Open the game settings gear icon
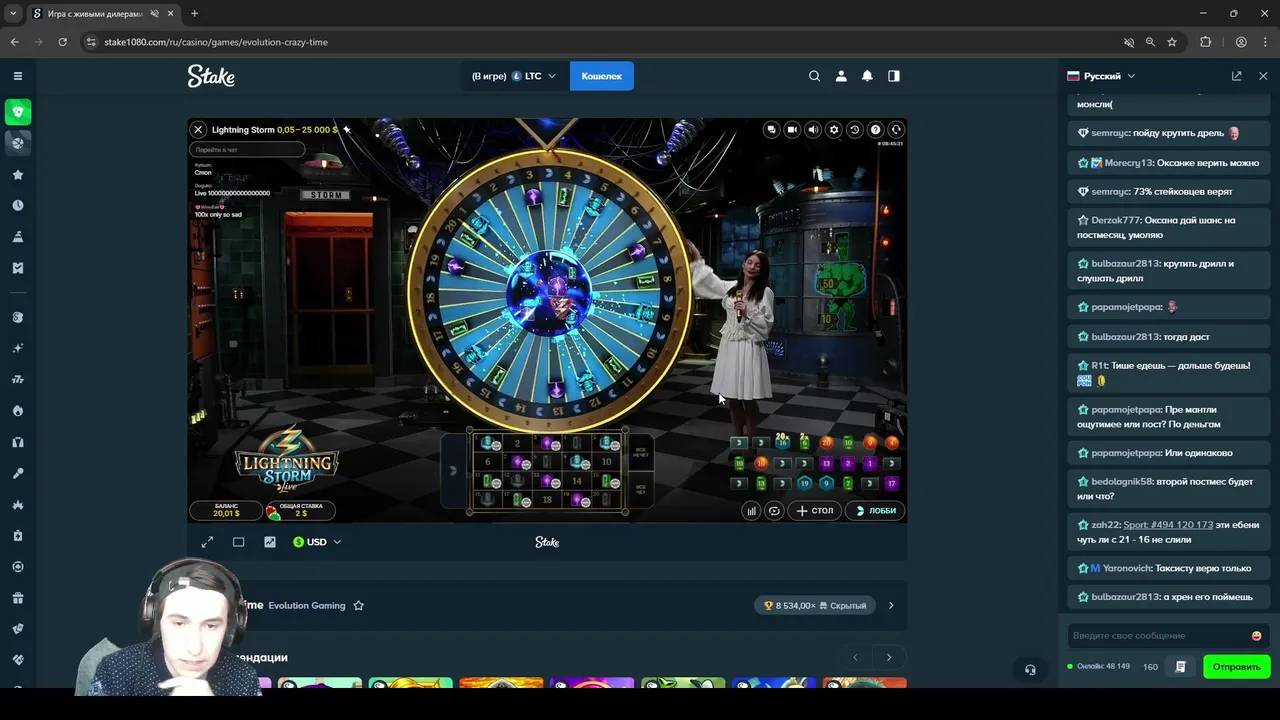This screenshot has width=1280, height=720. 834,129
